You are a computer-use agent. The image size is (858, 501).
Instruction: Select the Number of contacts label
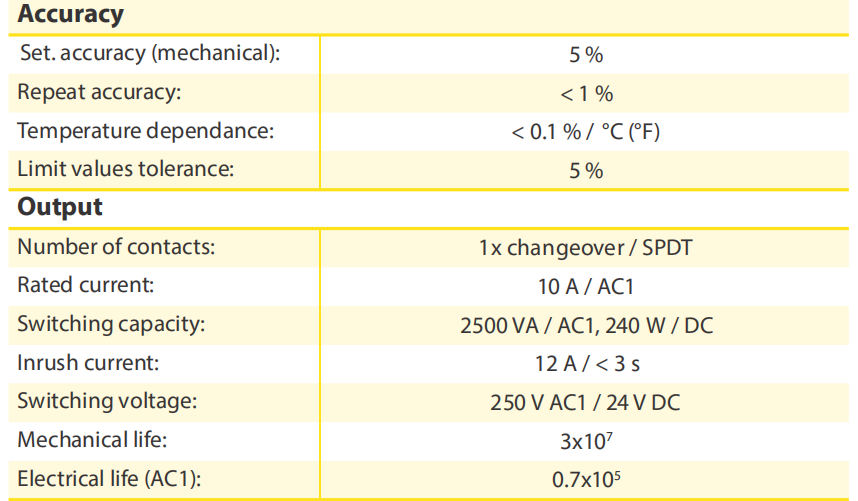[x=117, y=247]
